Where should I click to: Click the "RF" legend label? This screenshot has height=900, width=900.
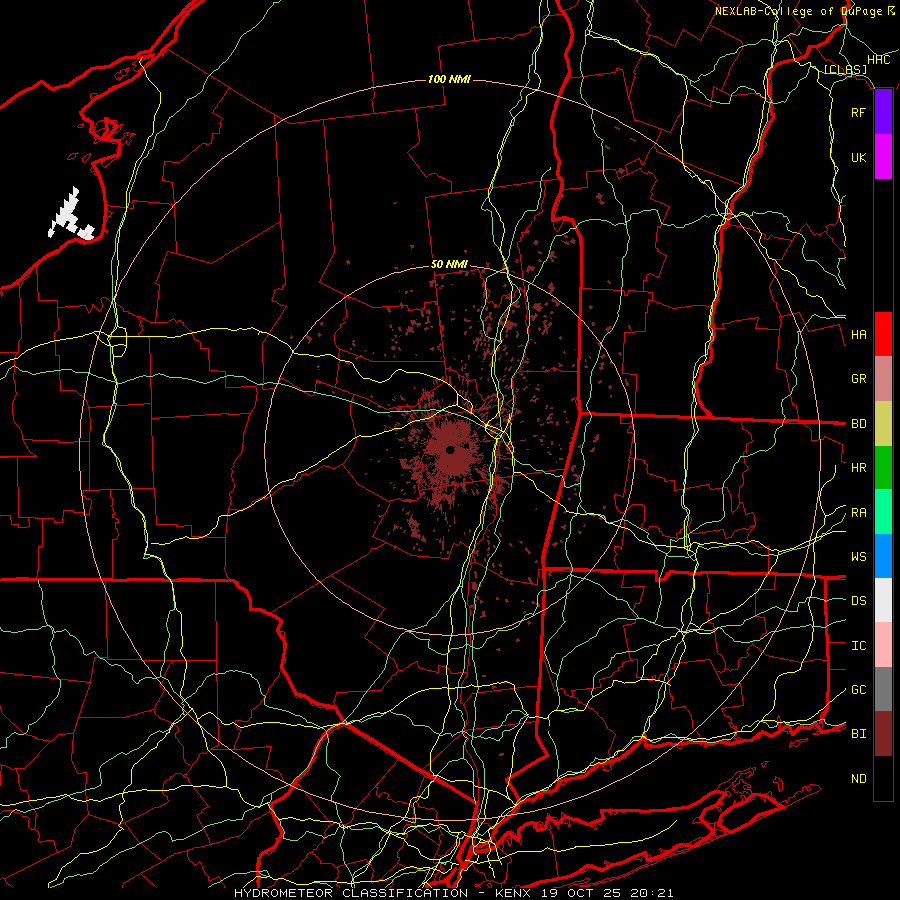[858, 113]
